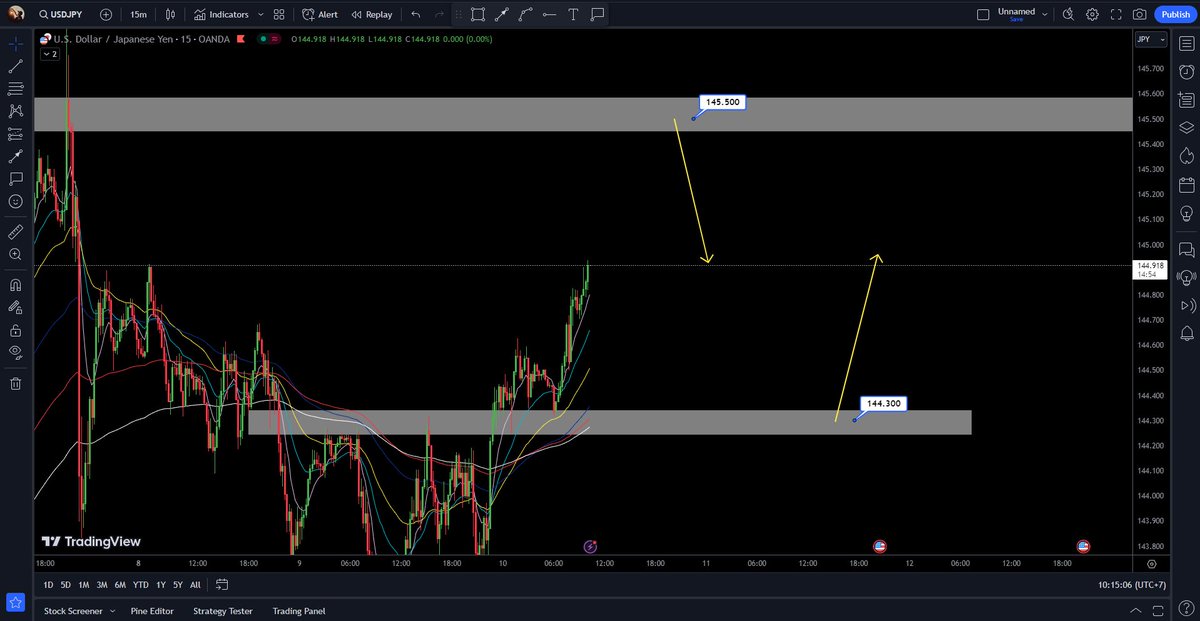Viewport: 1200px width, 621px height.
Task: Open the alerts clock panel
Action: pos(1186,72)
